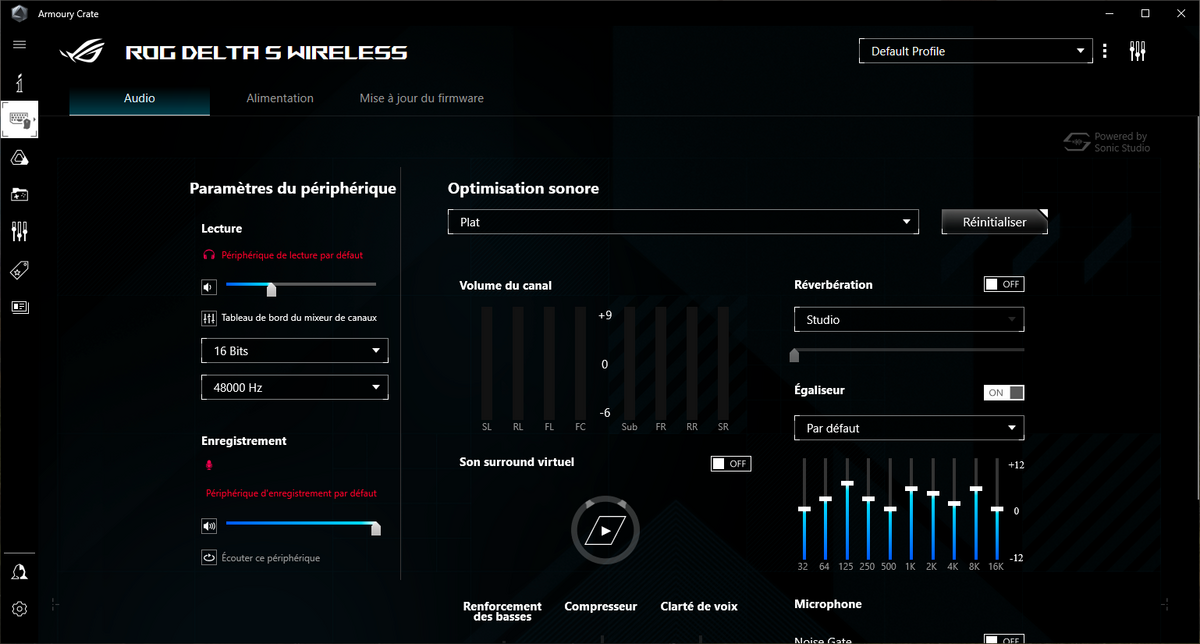The image size is (1200, 644).
Task: Open the Default Profile dropdown
Action: [x=976, y=51]
